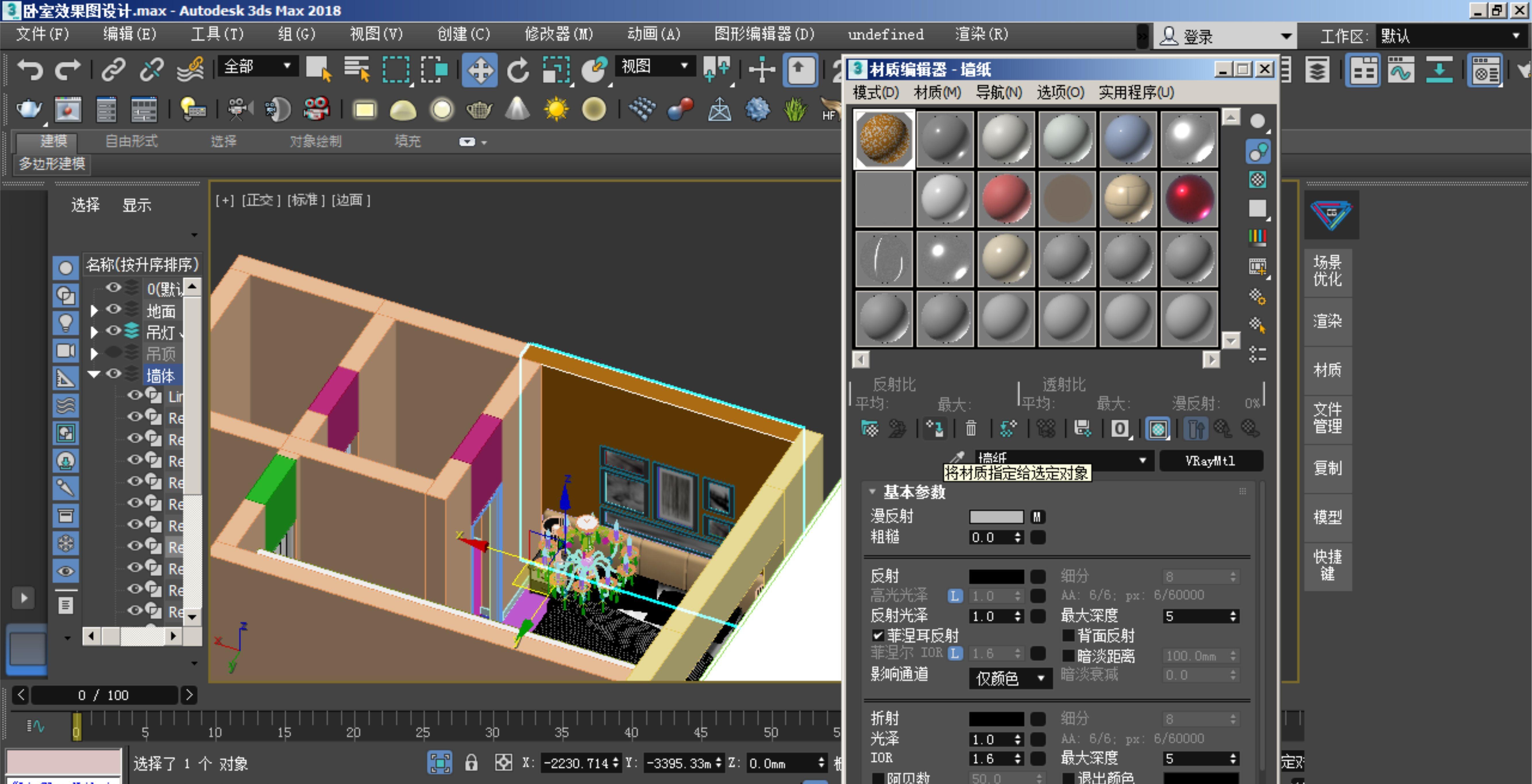1532x784 pixels.
Task: Click the plugin logo above 场景优化
Action: tap(1331, 214)
